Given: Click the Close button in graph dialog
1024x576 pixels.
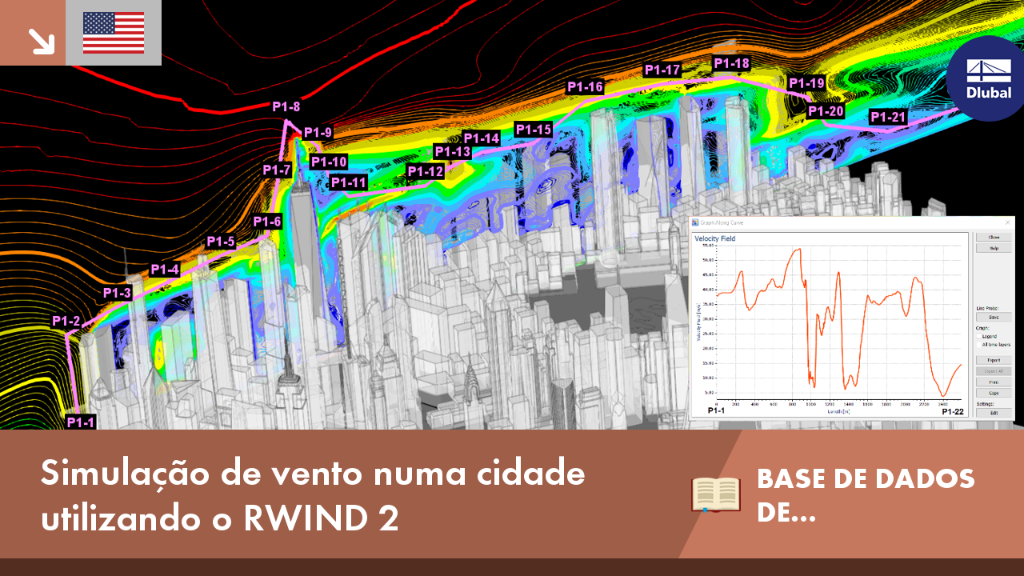Looking at the screenshot, I should 994,237.
